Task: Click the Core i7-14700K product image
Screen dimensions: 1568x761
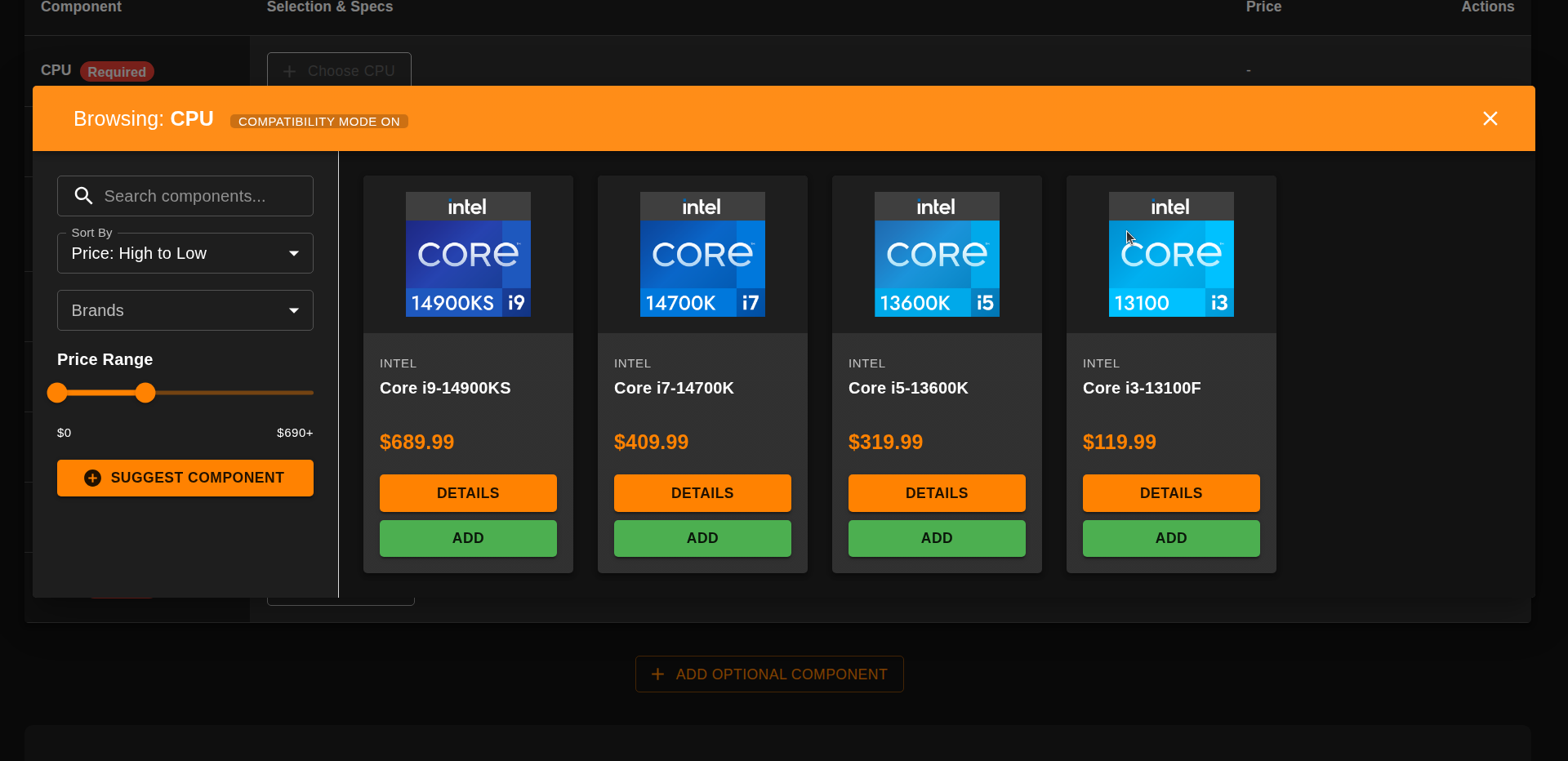Action: click(702, 254)
